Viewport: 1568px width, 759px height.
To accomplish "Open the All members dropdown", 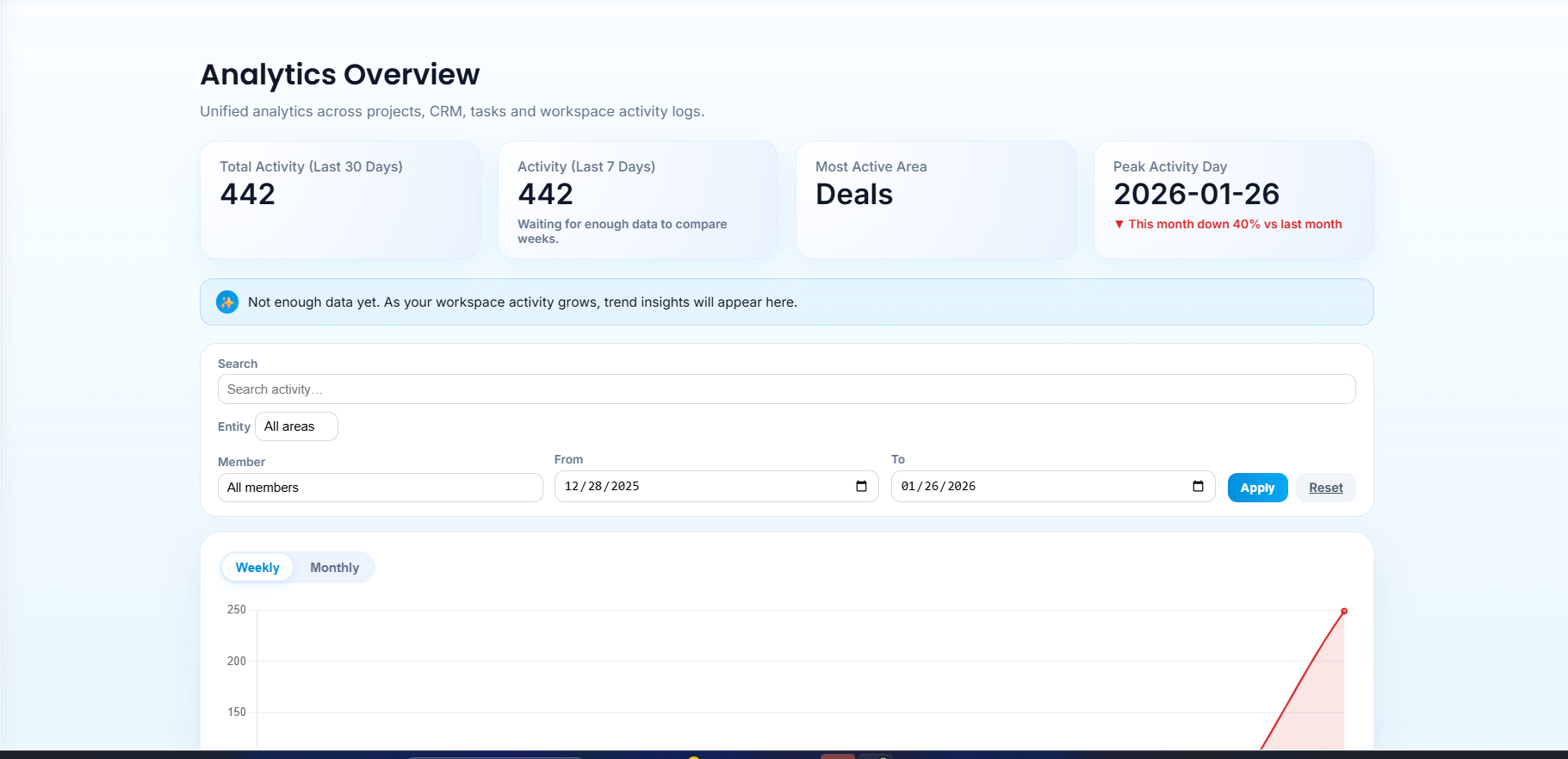I will pyautogui.click(x=380, y=488).
